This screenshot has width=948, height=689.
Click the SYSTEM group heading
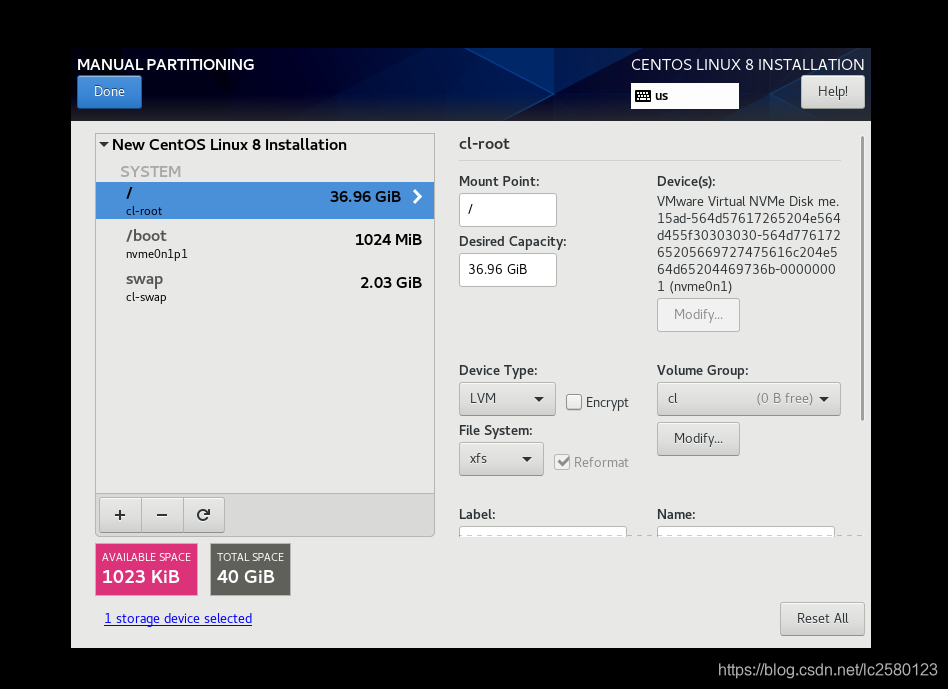pos(151,172)
